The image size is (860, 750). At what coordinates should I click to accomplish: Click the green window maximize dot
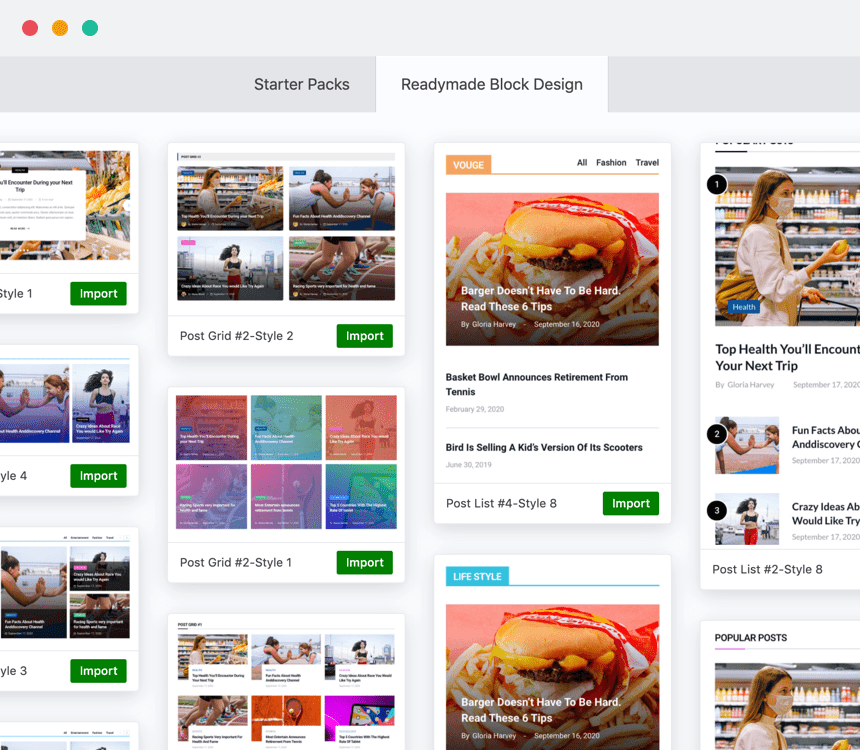pos(90,28)
